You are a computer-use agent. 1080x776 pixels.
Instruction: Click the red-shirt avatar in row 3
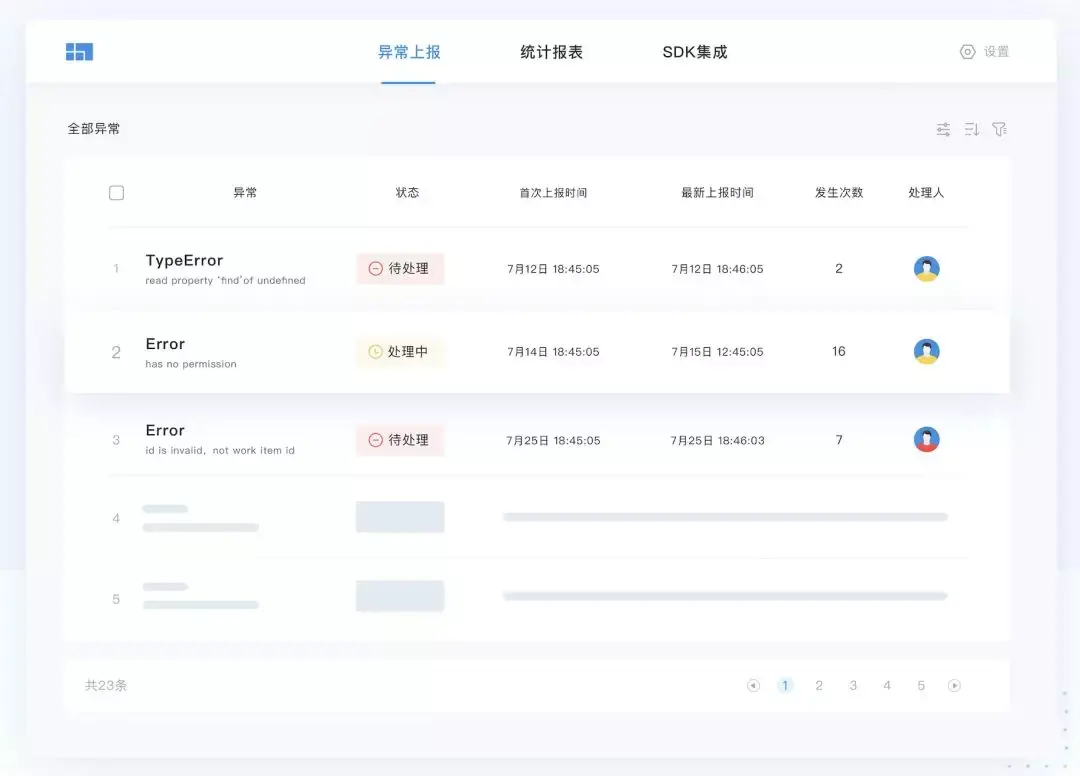coord(926,439)
